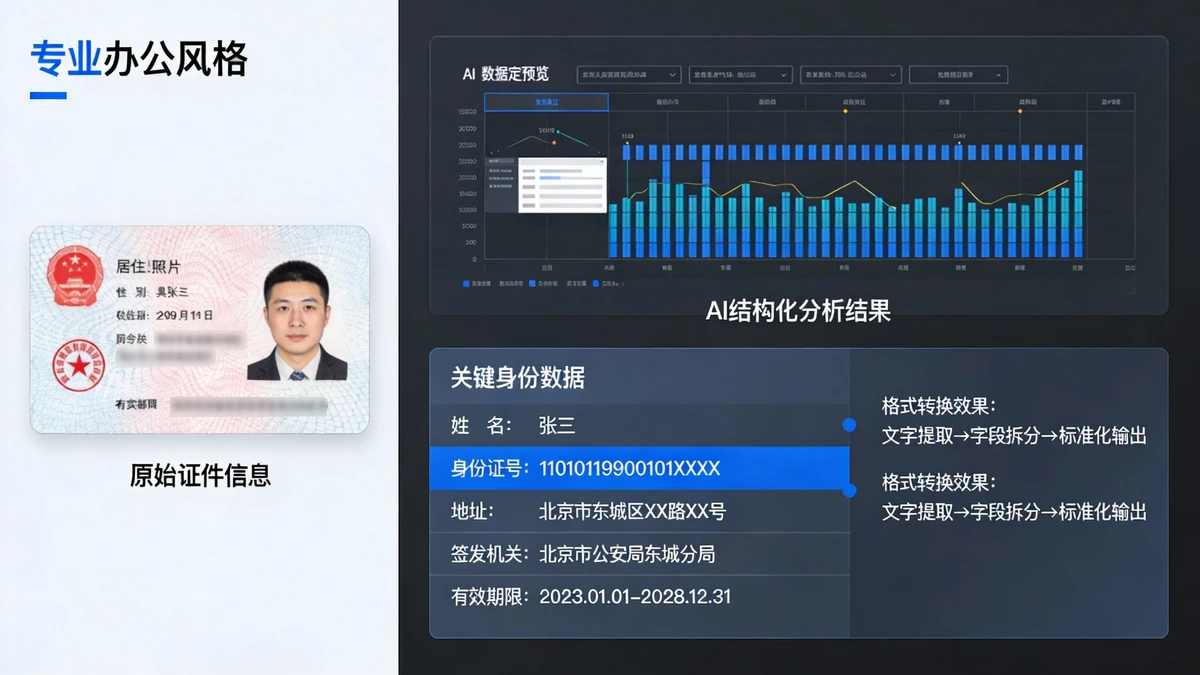The height and width of the screenshot is (675, 1200).
Task: Click the 地址 row showing 北京市东城区
Action: [639, 511]
